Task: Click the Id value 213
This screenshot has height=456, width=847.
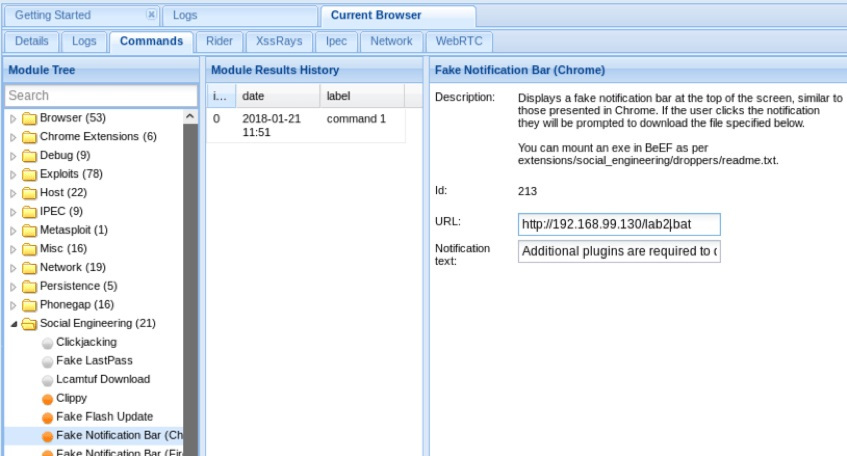Action: tap(527, 191)
